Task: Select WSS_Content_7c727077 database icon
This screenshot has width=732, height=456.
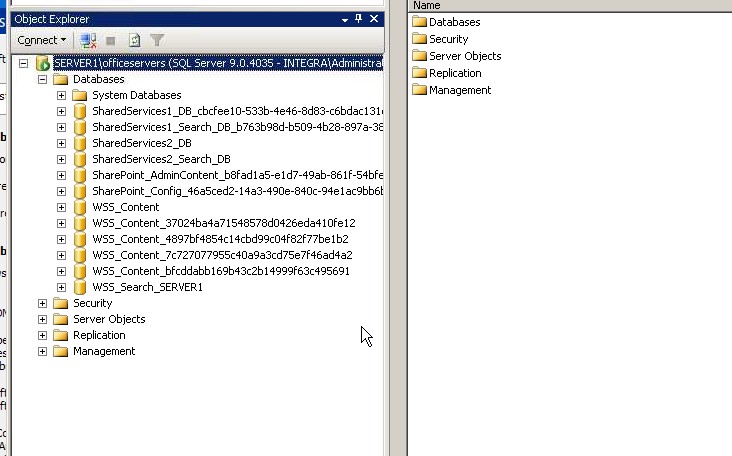Action: (80, 255)
